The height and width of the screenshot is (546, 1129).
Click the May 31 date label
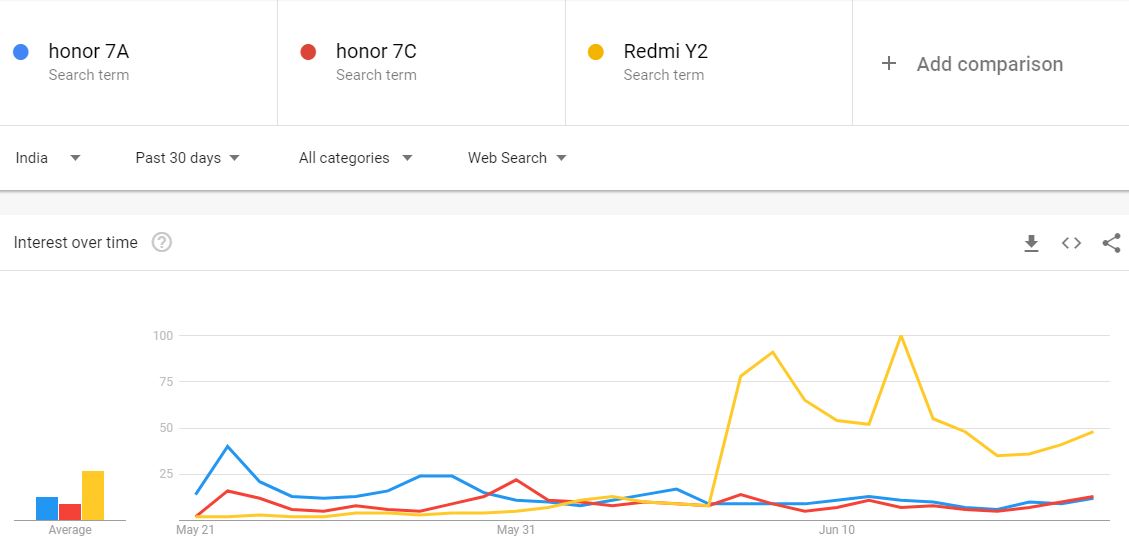click(x=516, y=530)
